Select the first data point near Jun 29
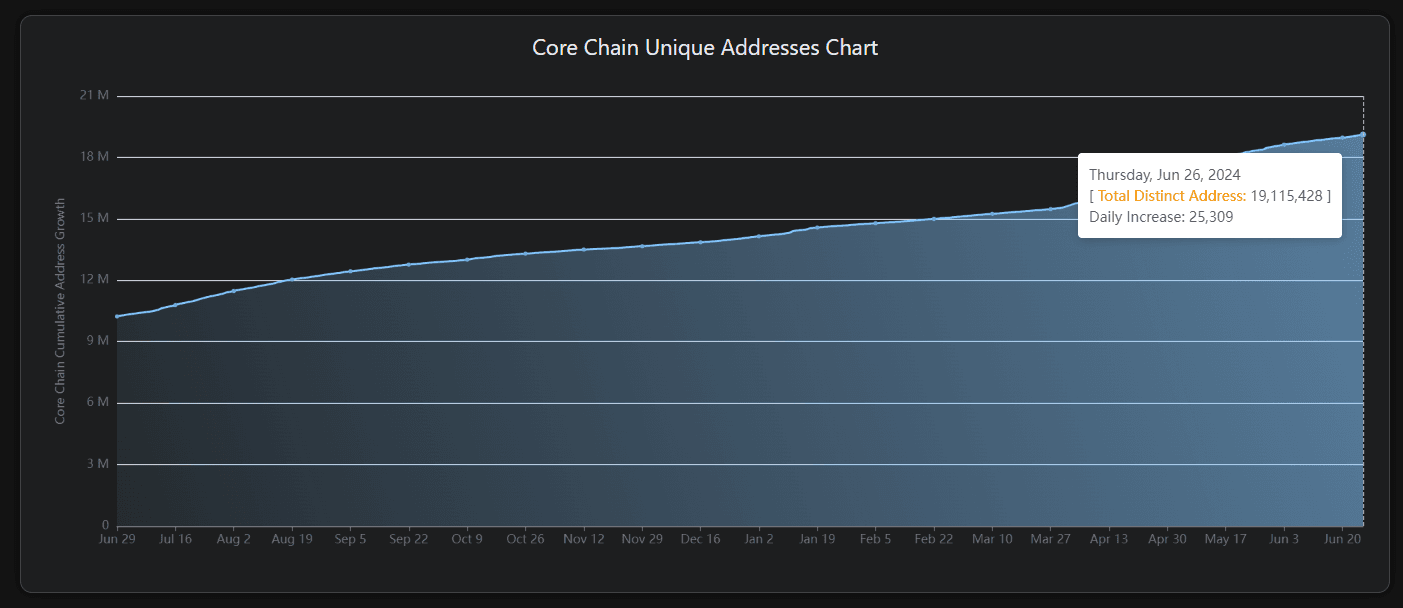Viewport: 1403px width, 608px height. pyautogui.click(x=118, y=315)
